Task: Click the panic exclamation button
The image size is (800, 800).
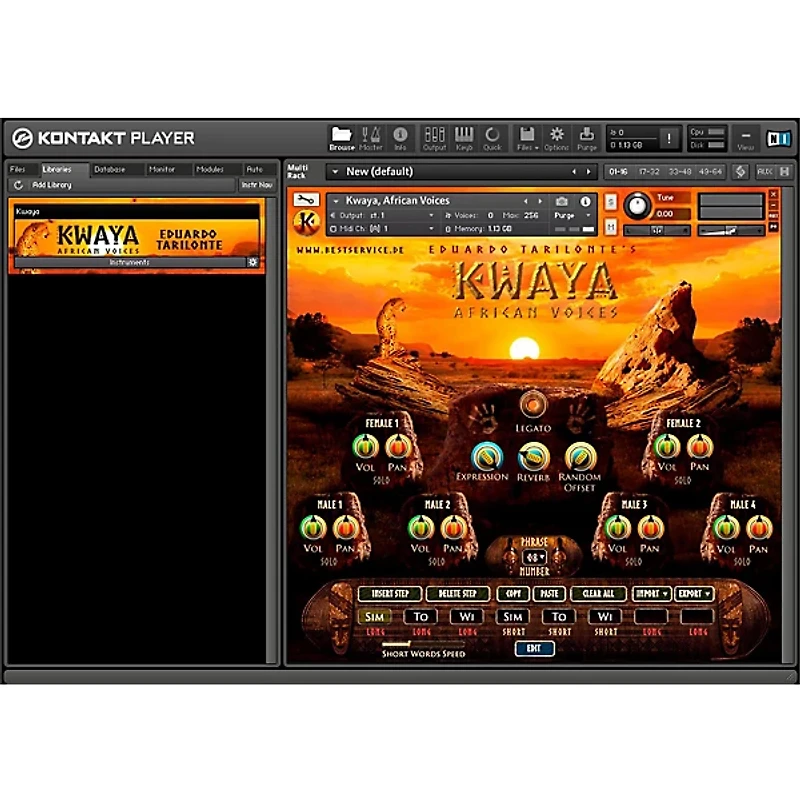Action: [668, 138]
